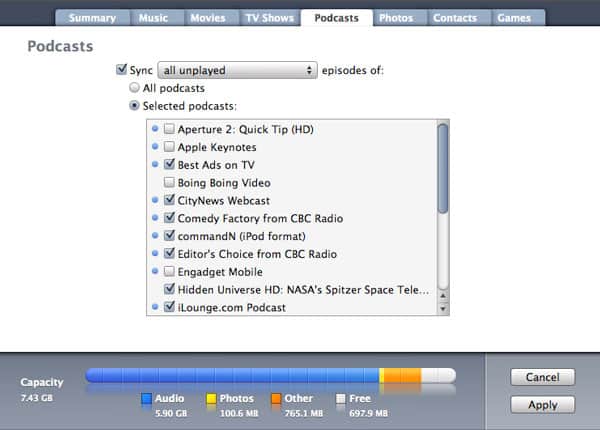Click the blue audio segment of capacity bar
This screenshot has height=430, width=600.
(x=232, y=375)
